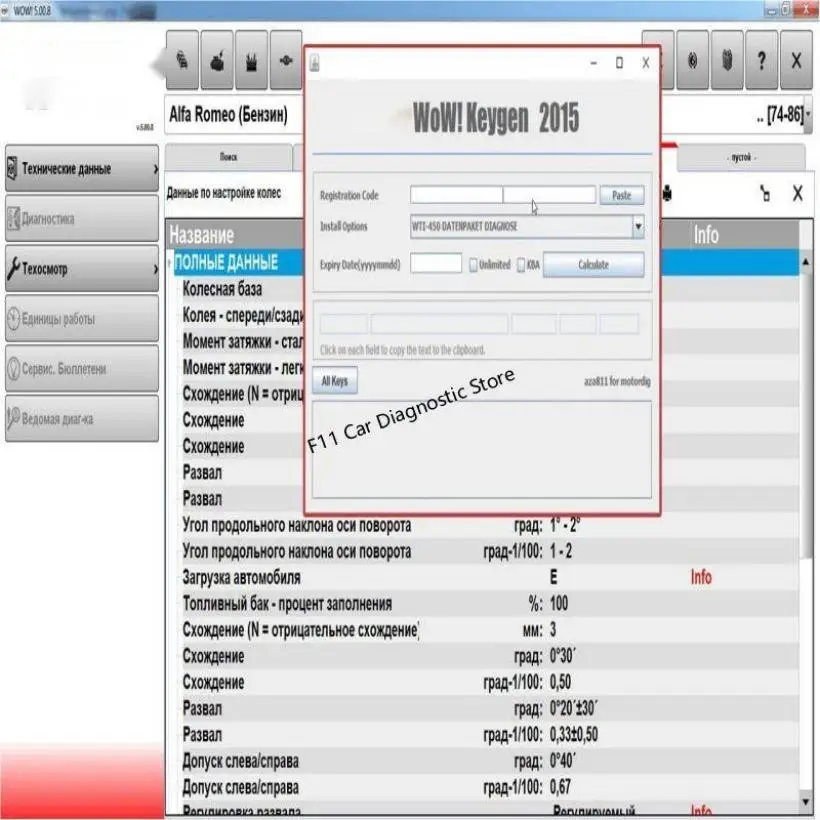The width and height of the screenshot is (820, 820).
Task: Click the Java icon in Keygen title bar
Action: click(x=314, y=63)
